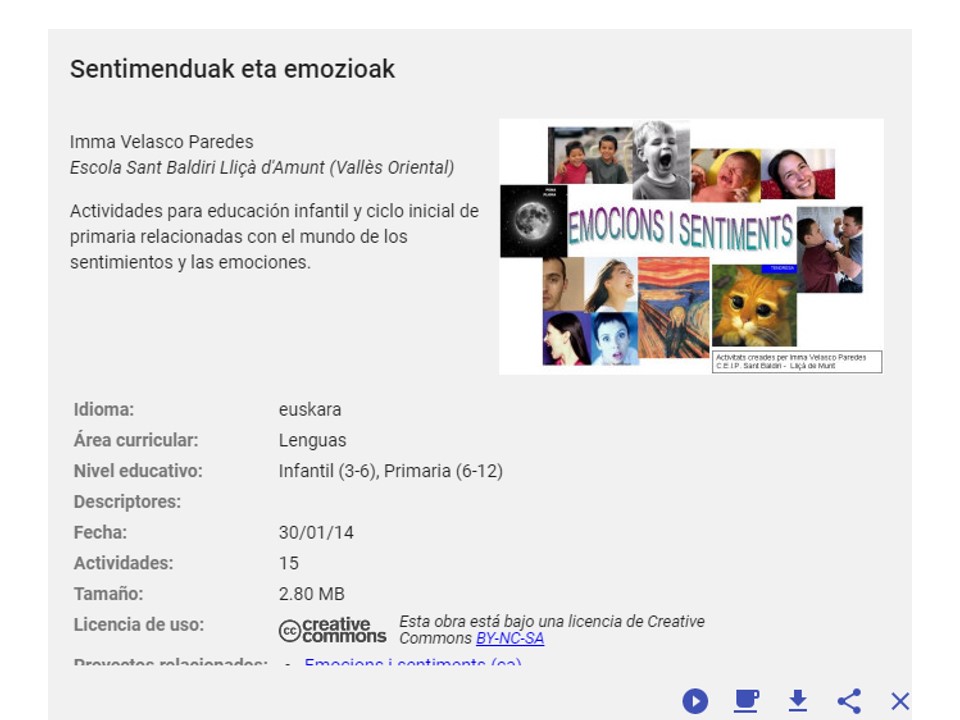
Task: Click the Área curricular label
Action: pos(136,440)
